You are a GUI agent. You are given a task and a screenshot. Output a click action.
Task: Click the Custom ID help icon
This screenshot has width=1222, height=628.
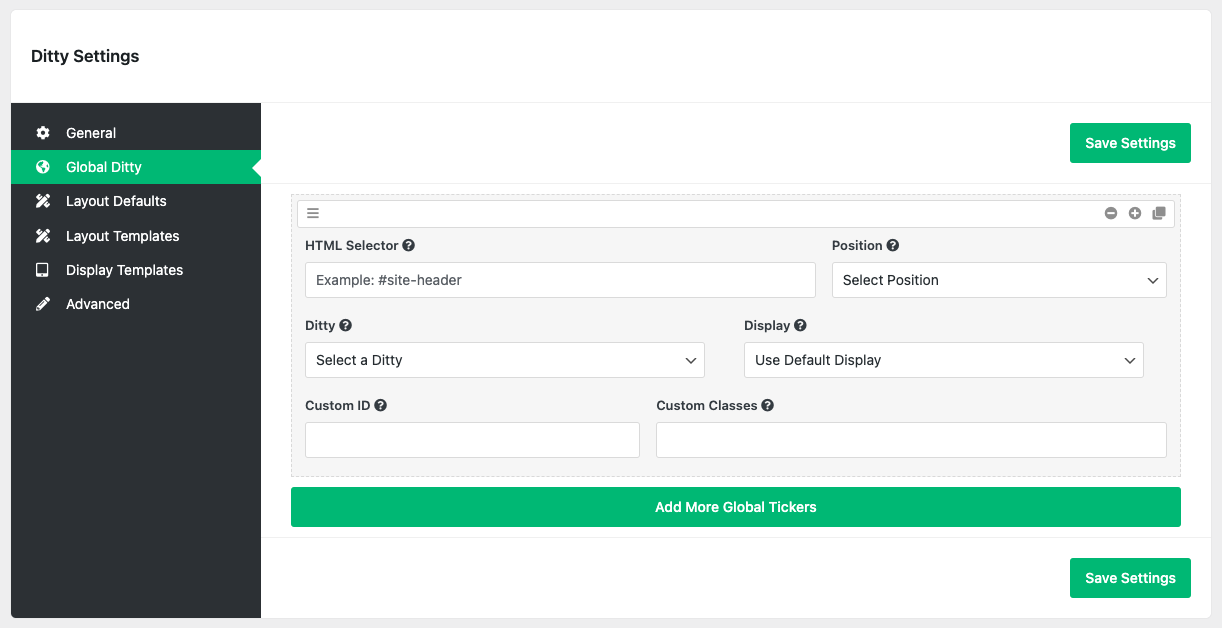tap(381, 405)
